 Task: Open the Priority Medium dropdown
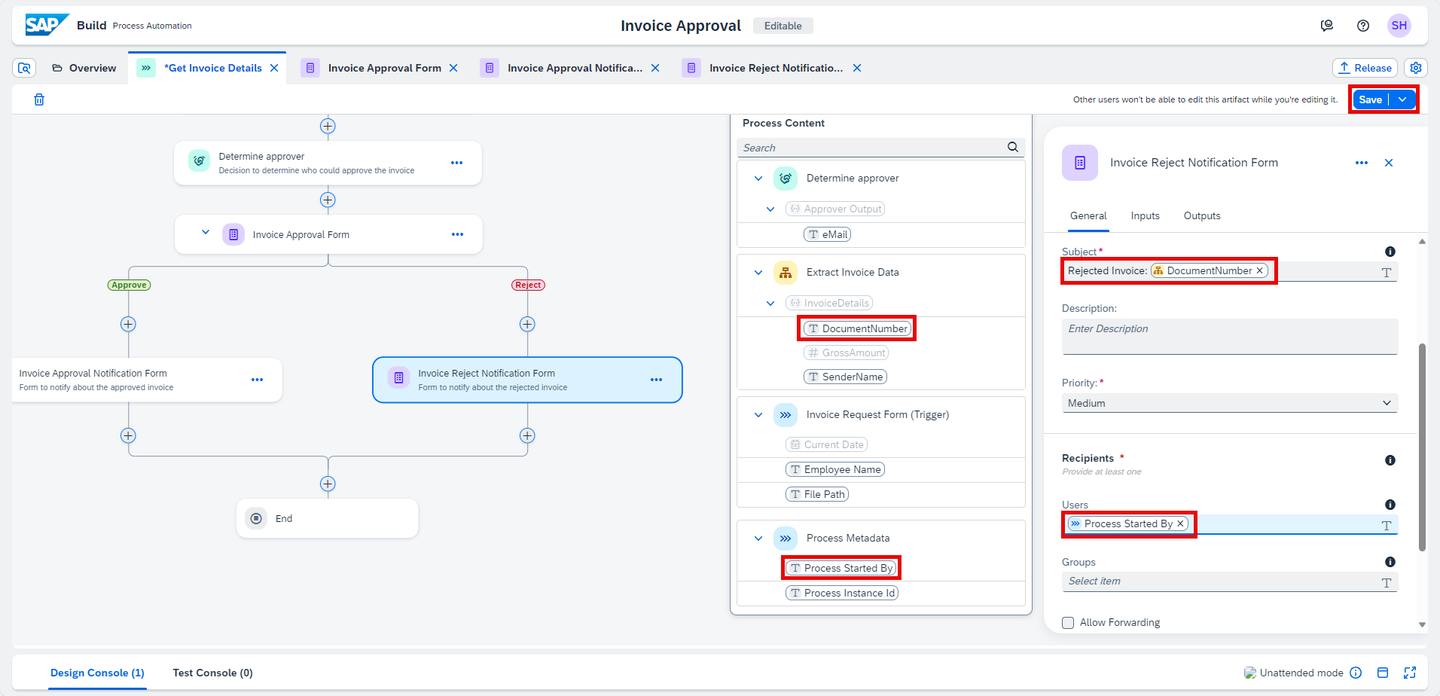pos(1229,403)
